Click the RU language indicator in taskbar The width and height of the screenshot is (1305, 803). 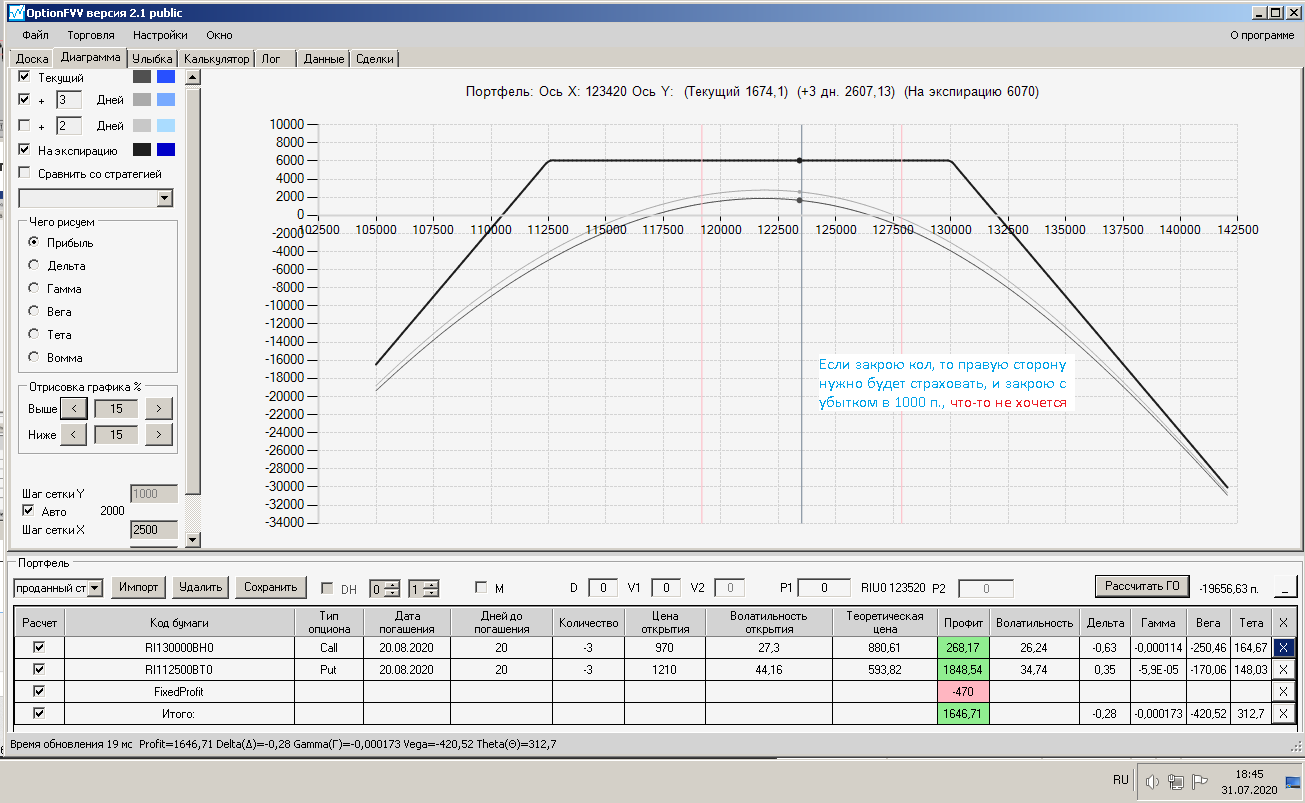[x=1121, y=780]
